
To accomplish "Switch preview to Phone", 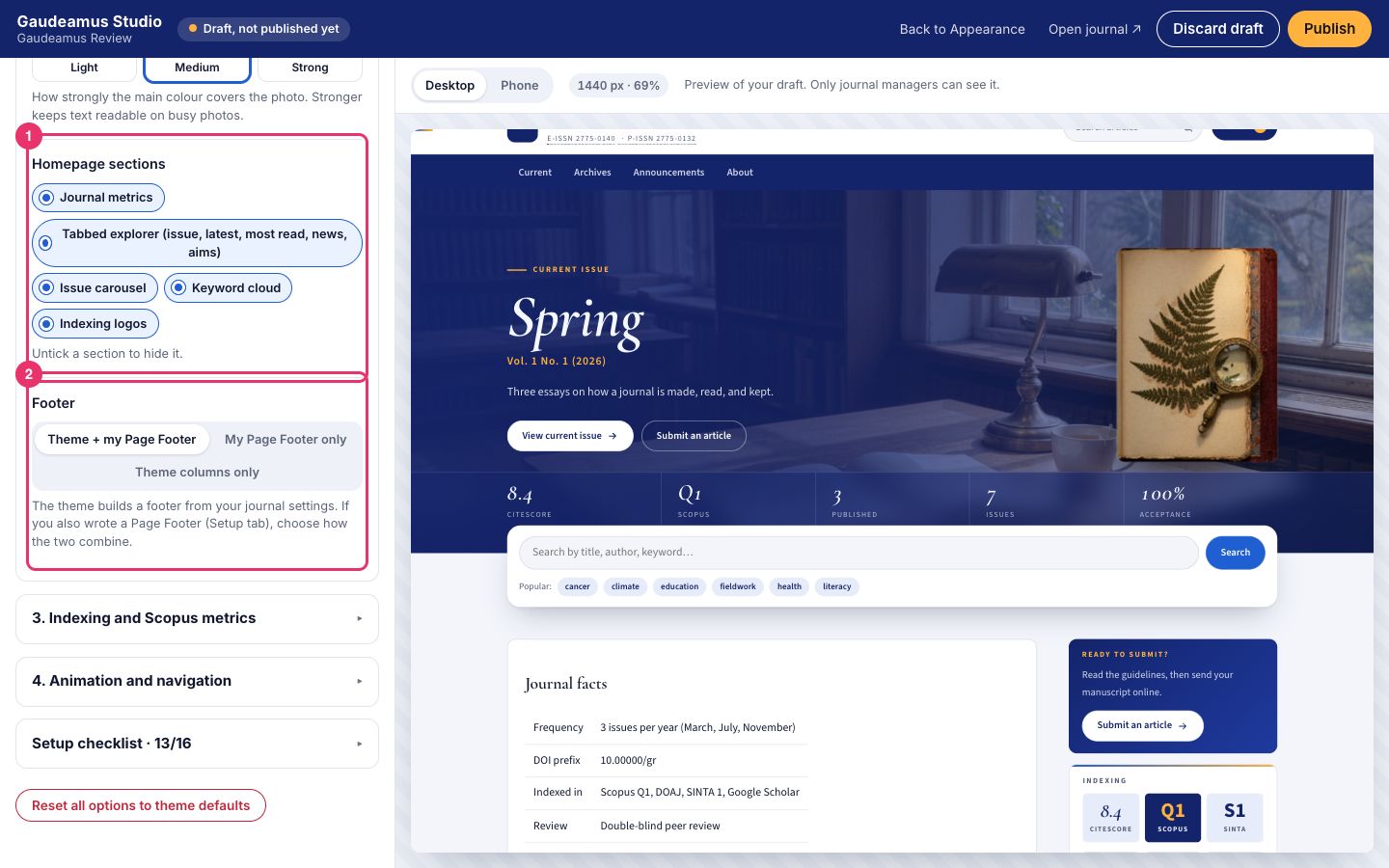I will pyautogui.click(x=519, y=86).
